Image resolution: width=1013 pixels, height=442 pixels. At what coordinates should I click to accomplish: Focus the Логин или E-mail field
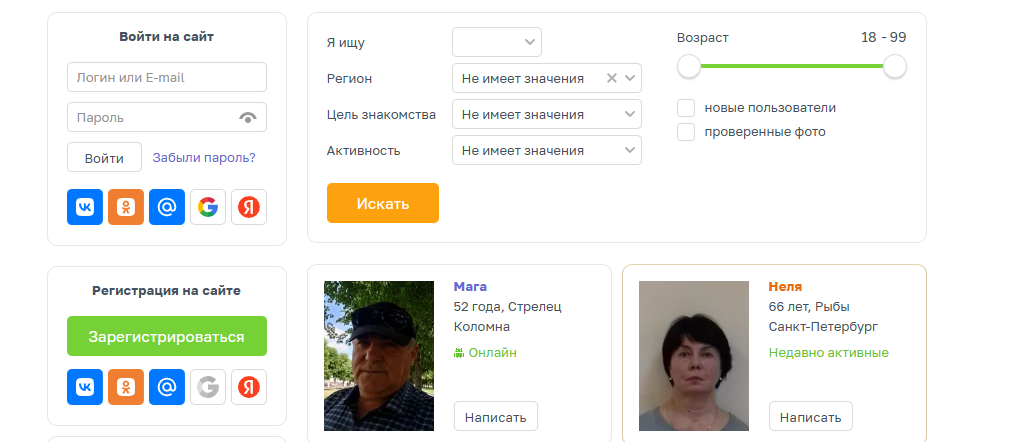click(x=167, y=77)
